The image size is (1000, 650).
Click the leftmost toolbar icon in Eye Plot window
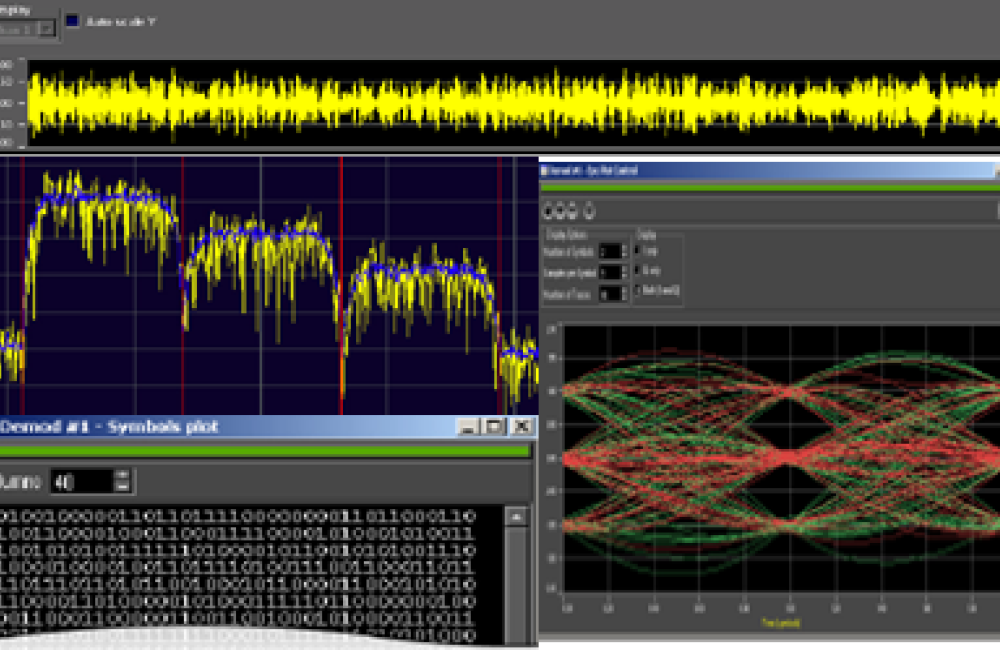point(548,211)
